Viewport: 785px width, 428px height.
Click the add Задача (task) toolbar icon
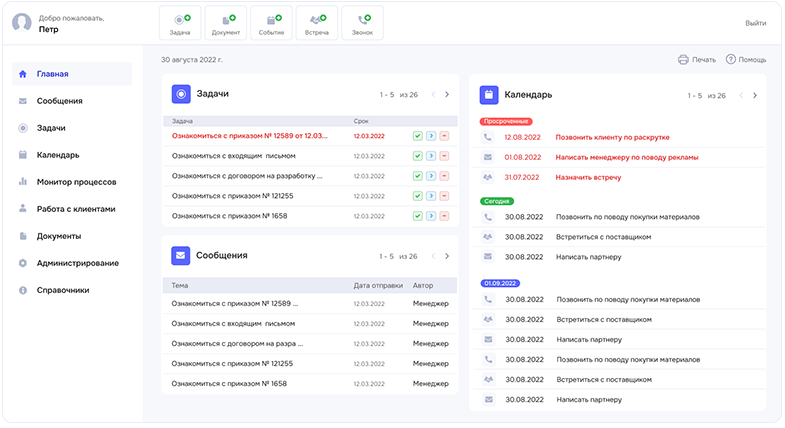pyautogui.click(x=180, y=23)
